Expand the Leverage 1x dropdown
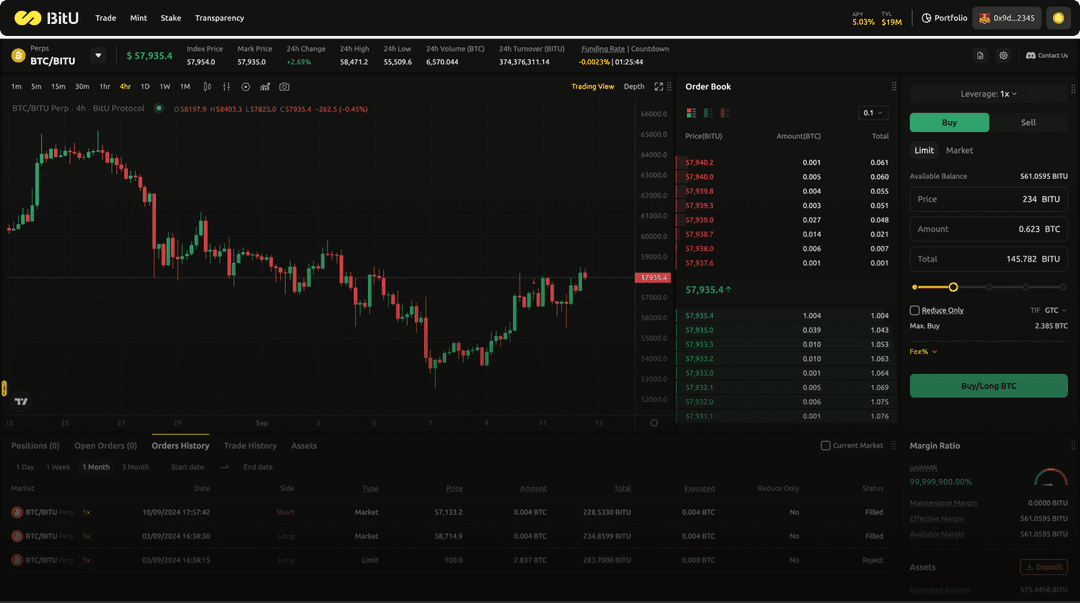This screenshot has height=603, width=1080. 988,92
